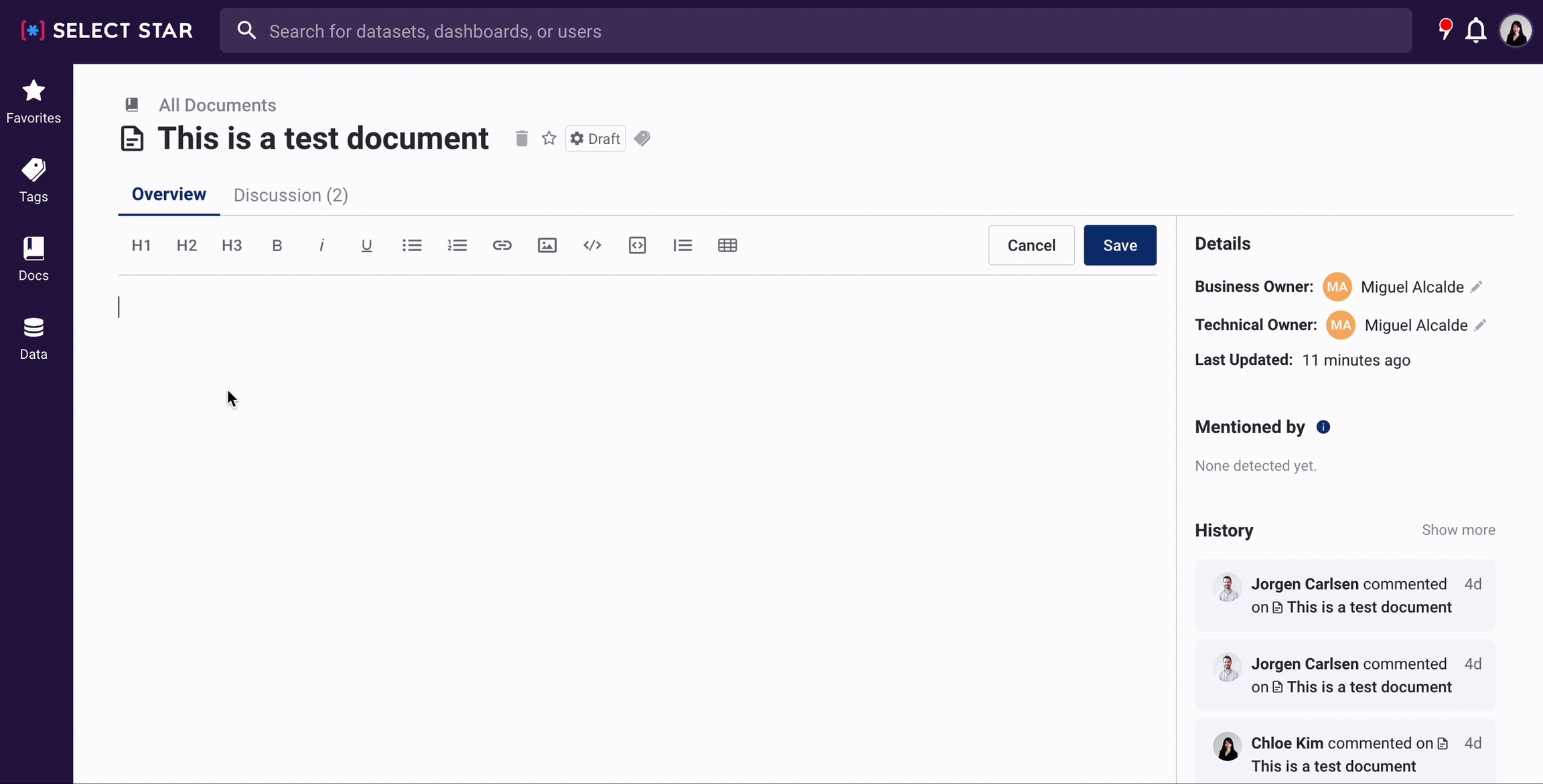Screen dimensions: 1543x784
Task: Insert a link using link icon
Action: pyautogui.click(x=502, y=245)
